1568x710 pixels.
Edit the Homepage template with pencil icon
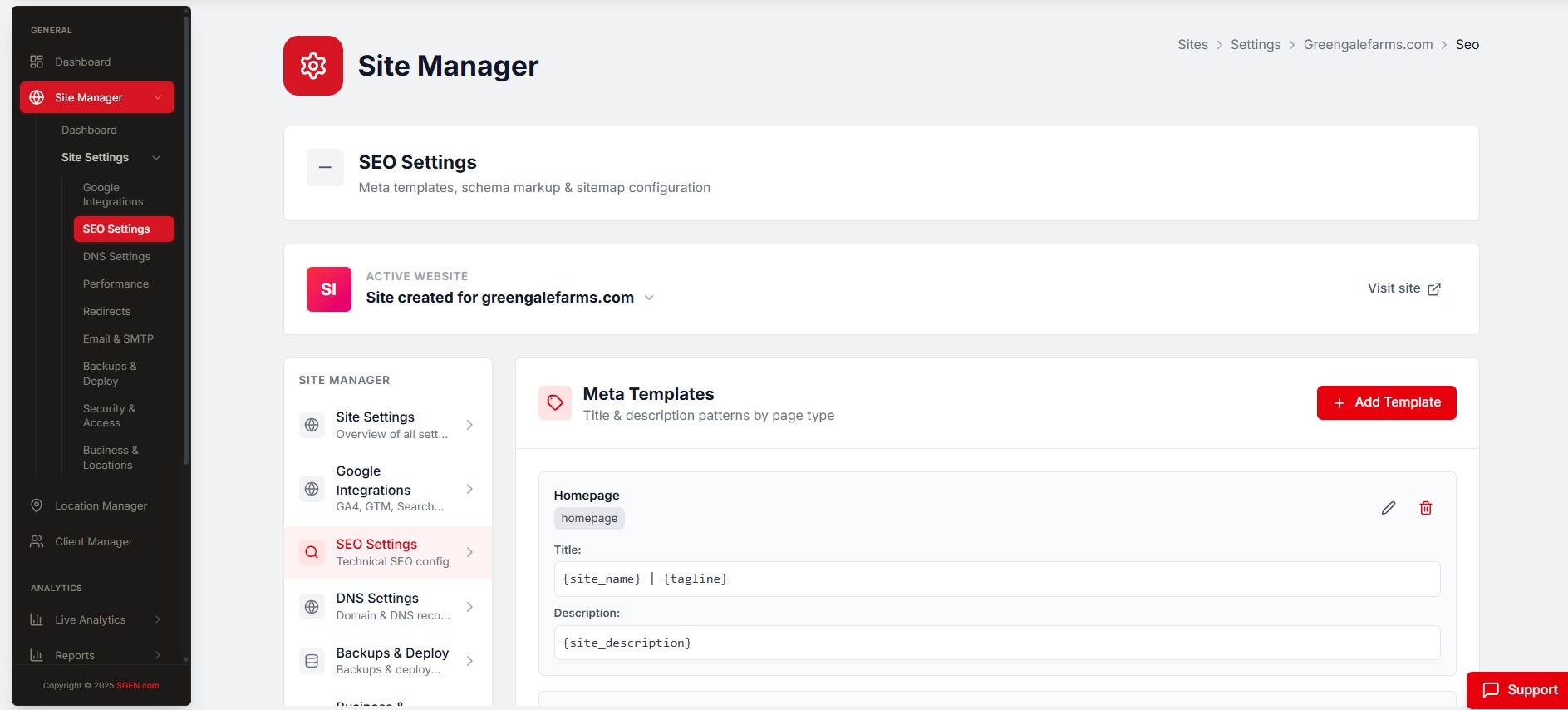point(1389,508)
